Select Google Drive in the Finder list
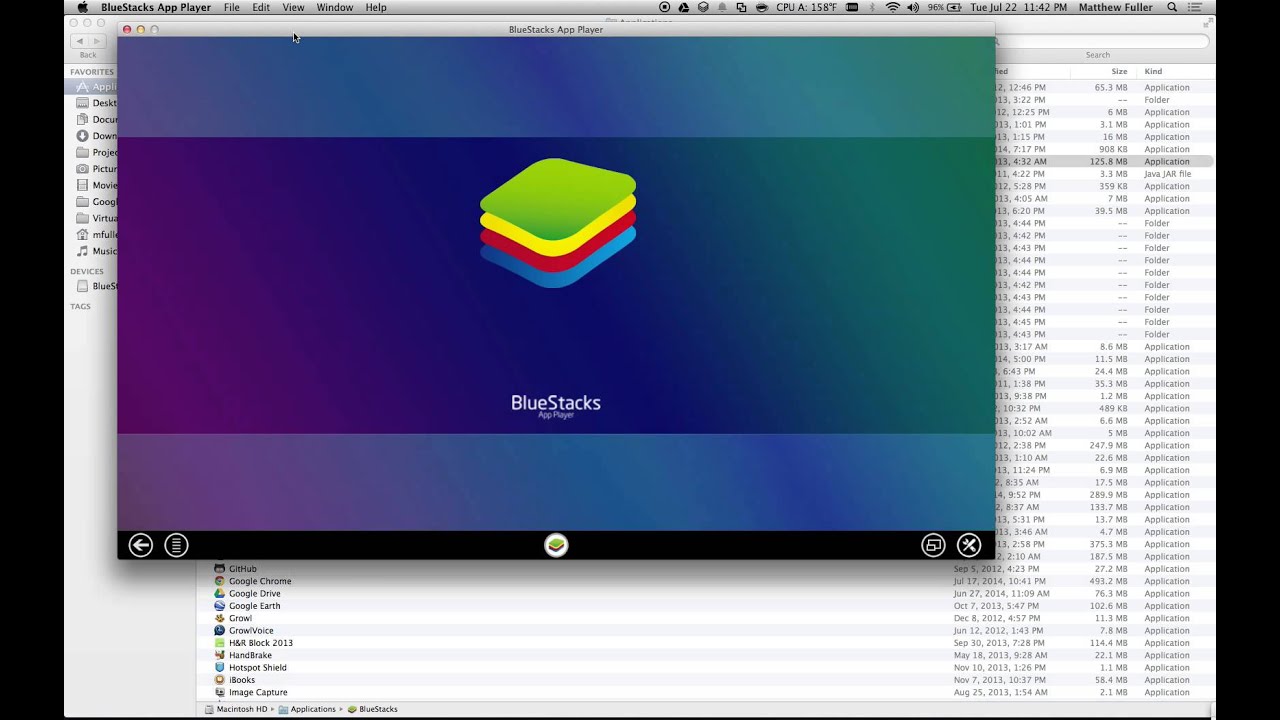The width and height of the screenshot is (1280, 720). click(255, 594)
